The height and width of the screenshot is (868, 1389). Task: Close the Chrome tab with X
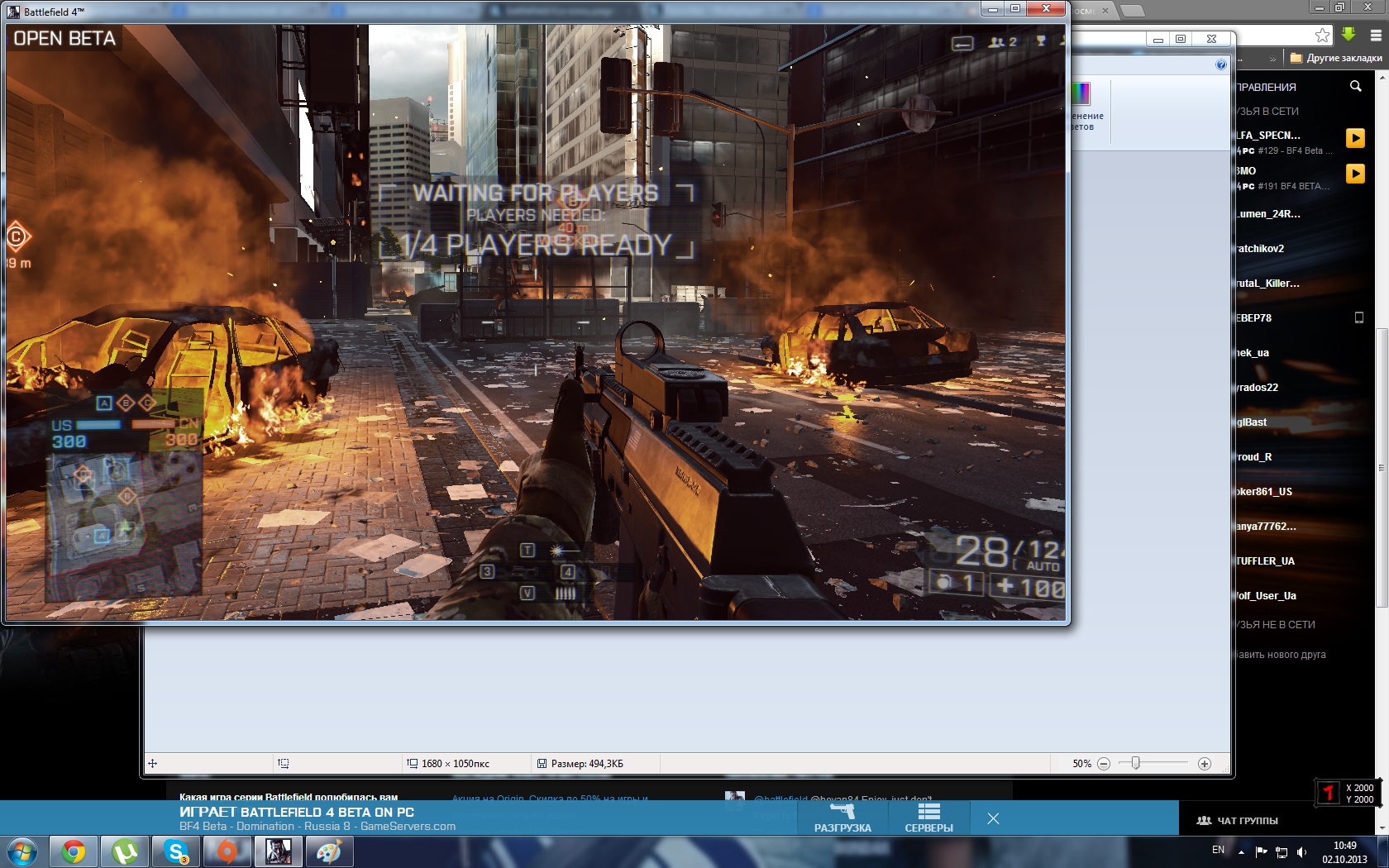(x=1105, y=11)
